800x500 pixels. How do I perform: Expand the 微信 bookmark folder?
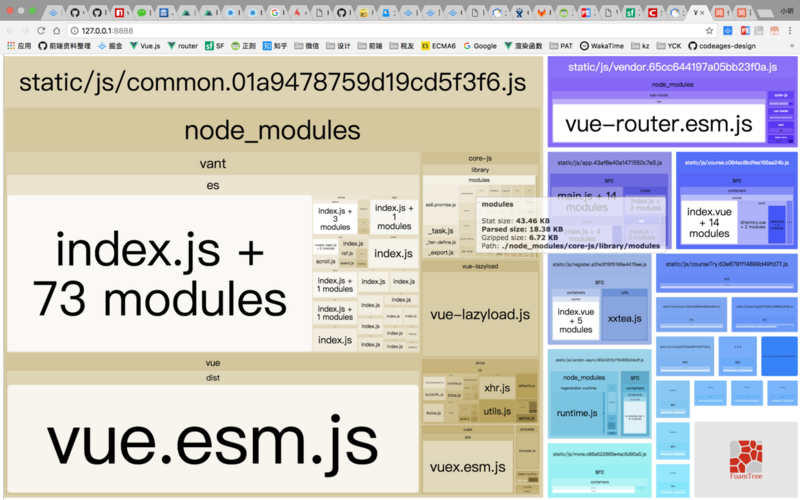pyautogui.click(x=307, y=46)
